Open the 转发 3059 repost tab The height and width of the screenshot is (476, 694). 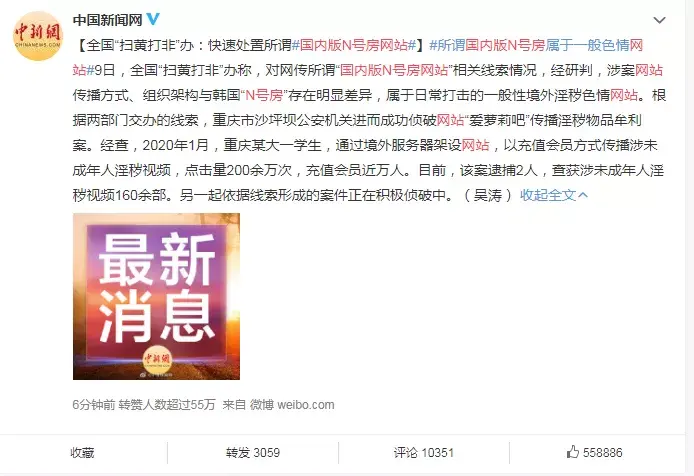pyautogui.click(x=253, y=453)
